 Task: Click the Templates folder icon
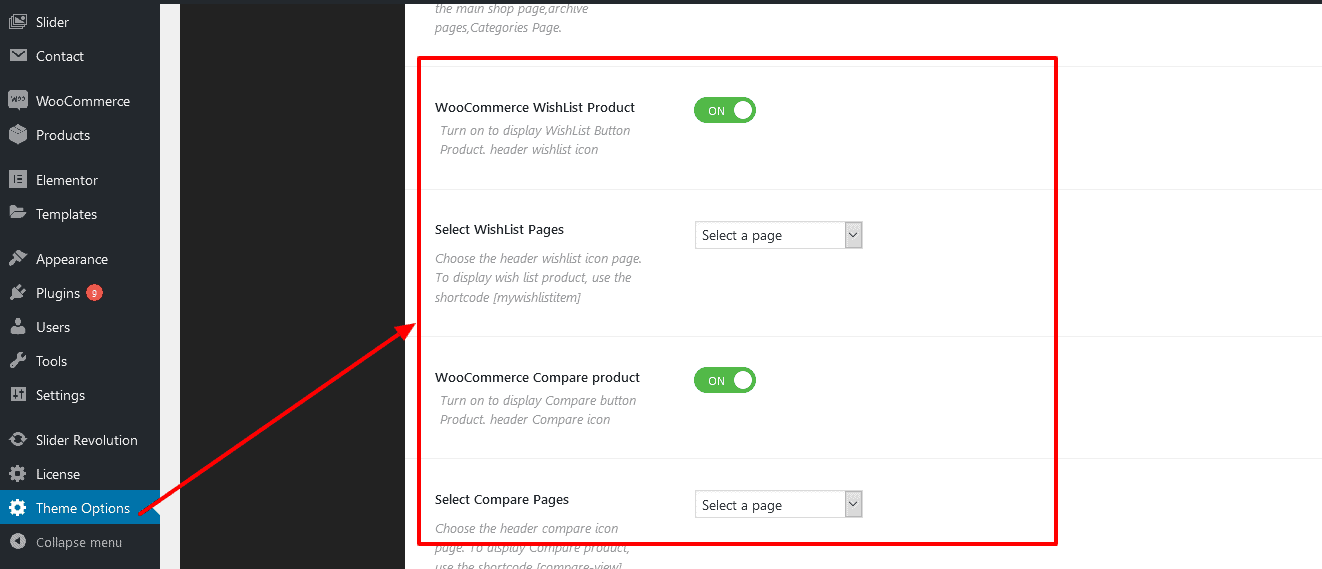tap(17, 214)
